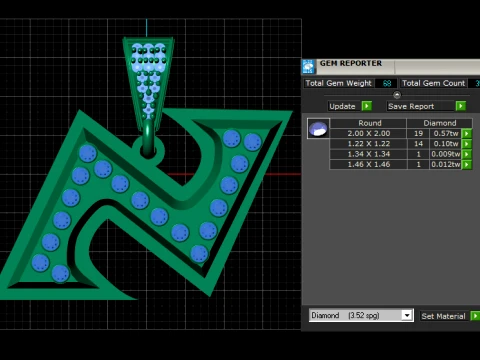Click green arrow on the 1.46 X 1.46 row
Image resolution: width=480 pixels, height=360 pixels.
point(467,165)
